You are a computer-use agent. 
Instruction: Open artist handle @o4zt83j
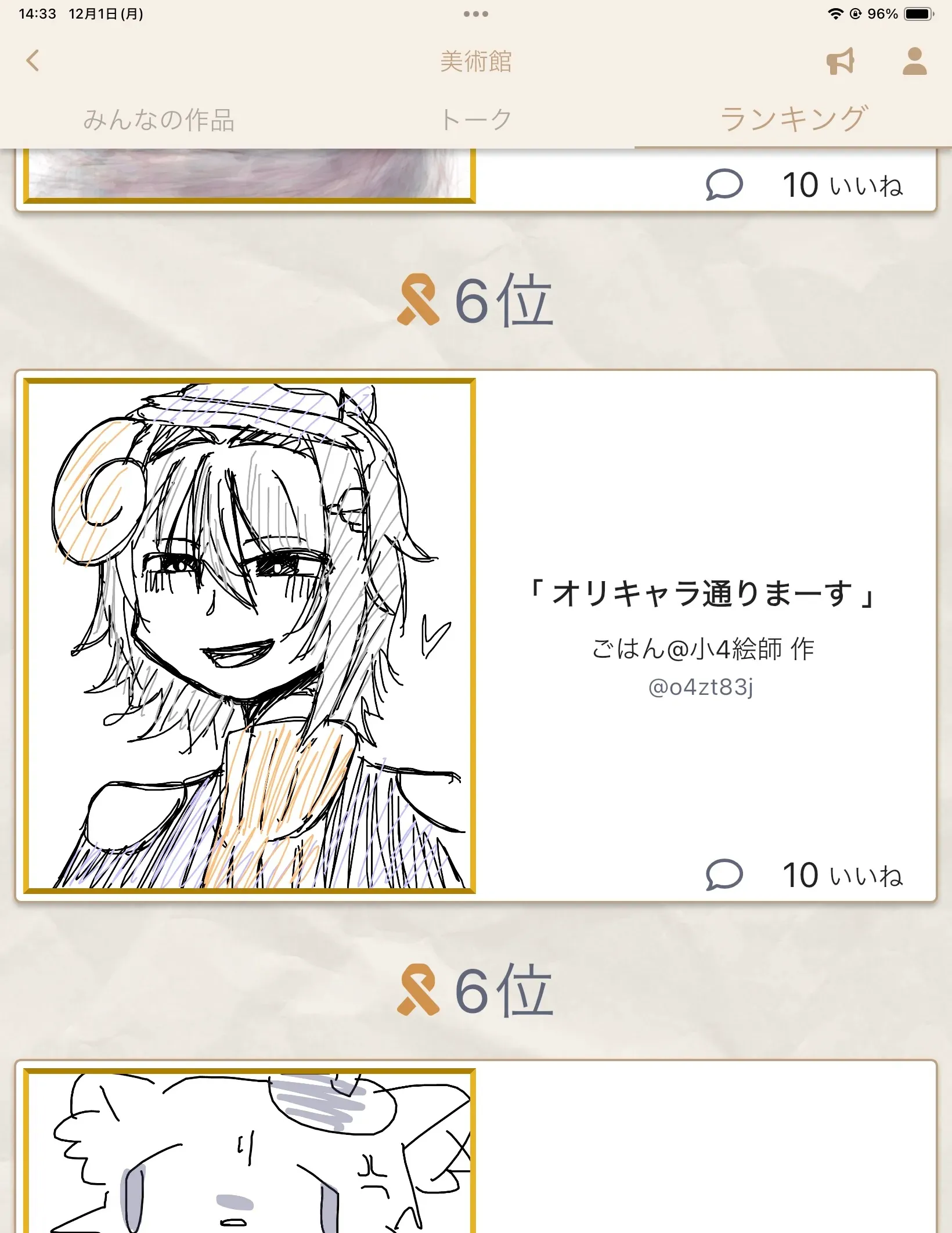pyautogui.click(x=701, y=687)
